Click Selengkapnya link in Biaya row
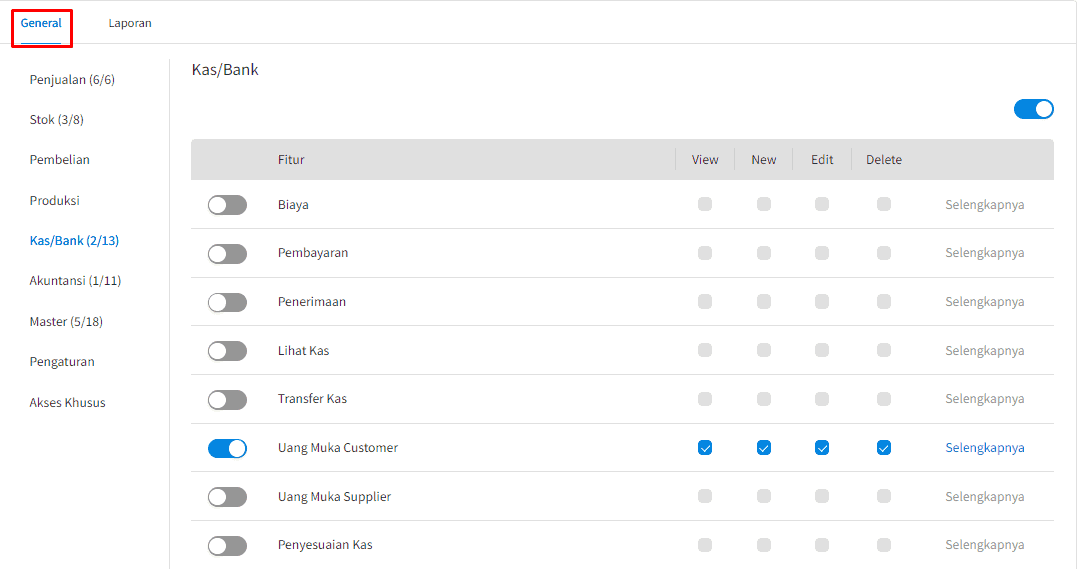 [x=984, y=205]
